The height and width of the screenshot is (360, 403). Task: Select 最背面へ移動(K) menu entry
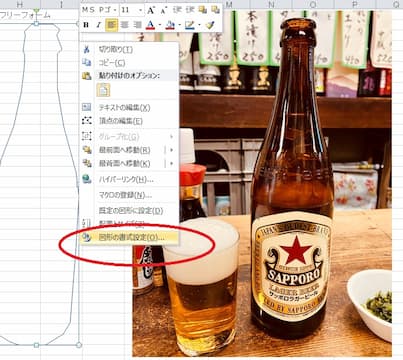coord(125,163)
